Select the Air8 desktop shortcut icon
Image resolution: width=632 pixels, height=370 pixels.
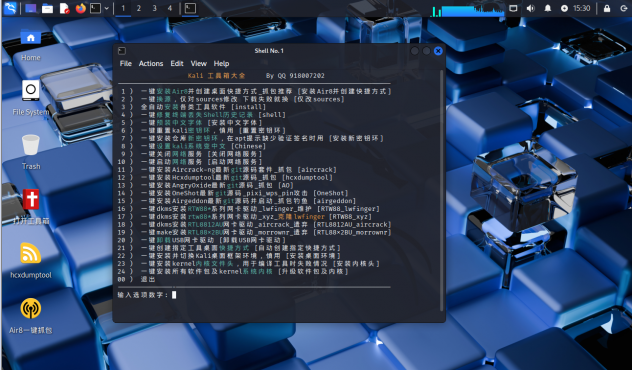pos(31,316)
